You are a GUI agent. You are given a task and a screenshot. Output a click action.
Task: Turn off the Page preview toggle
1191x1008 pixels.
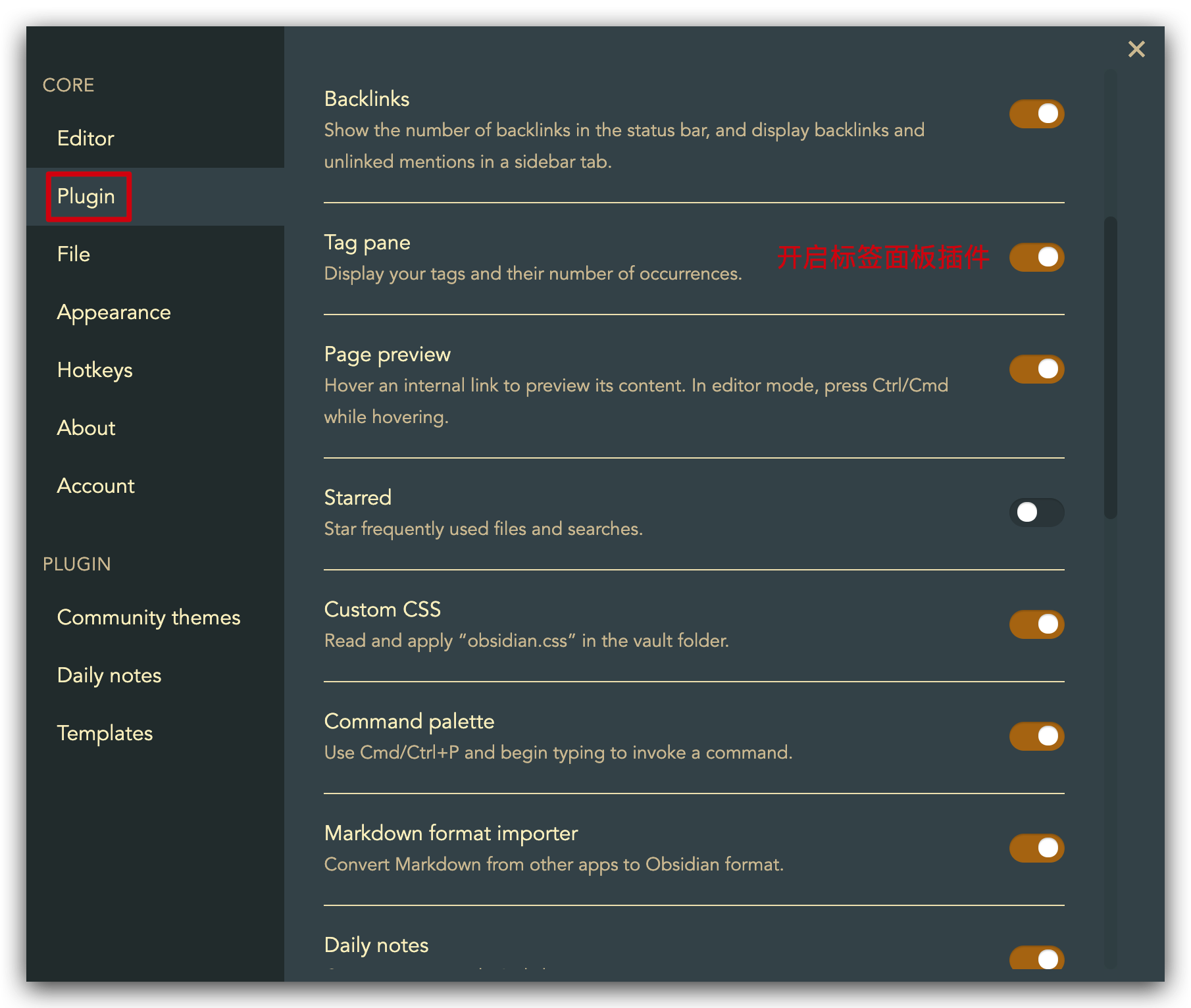pyautogui.click(x=1037, y=369)
